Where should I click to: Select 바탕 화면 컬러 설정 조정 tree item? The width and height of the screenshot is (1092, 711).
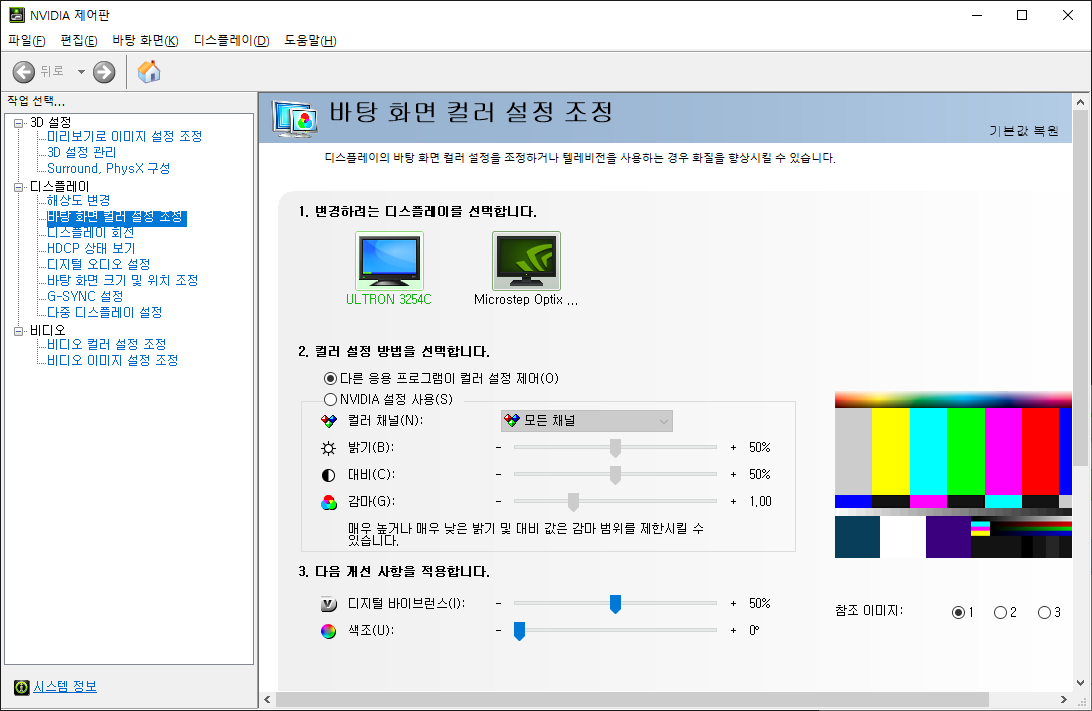pyautogui.click(x=115, y=217)
